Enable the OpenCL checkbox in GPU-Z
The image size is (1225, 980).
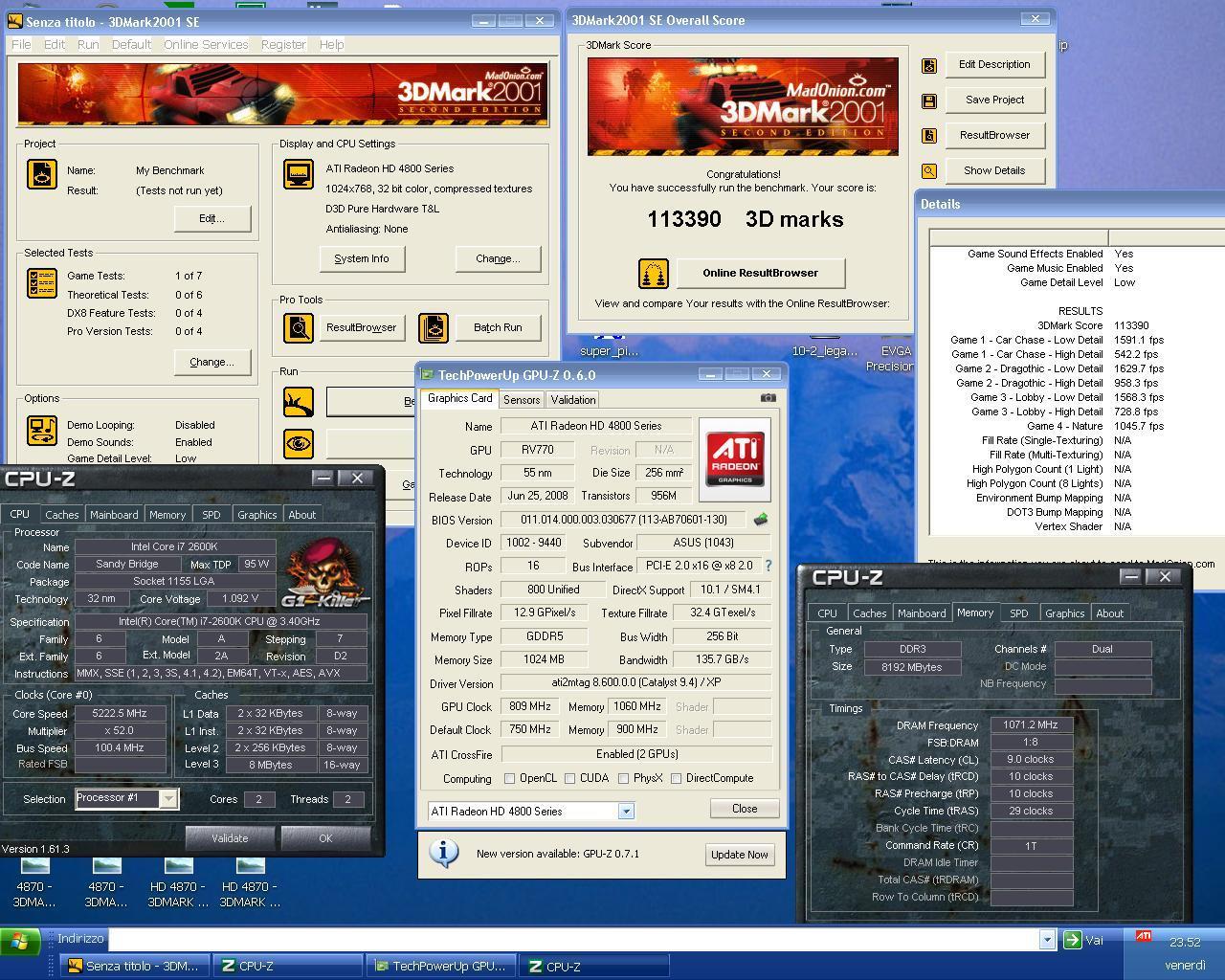[510, 778]
